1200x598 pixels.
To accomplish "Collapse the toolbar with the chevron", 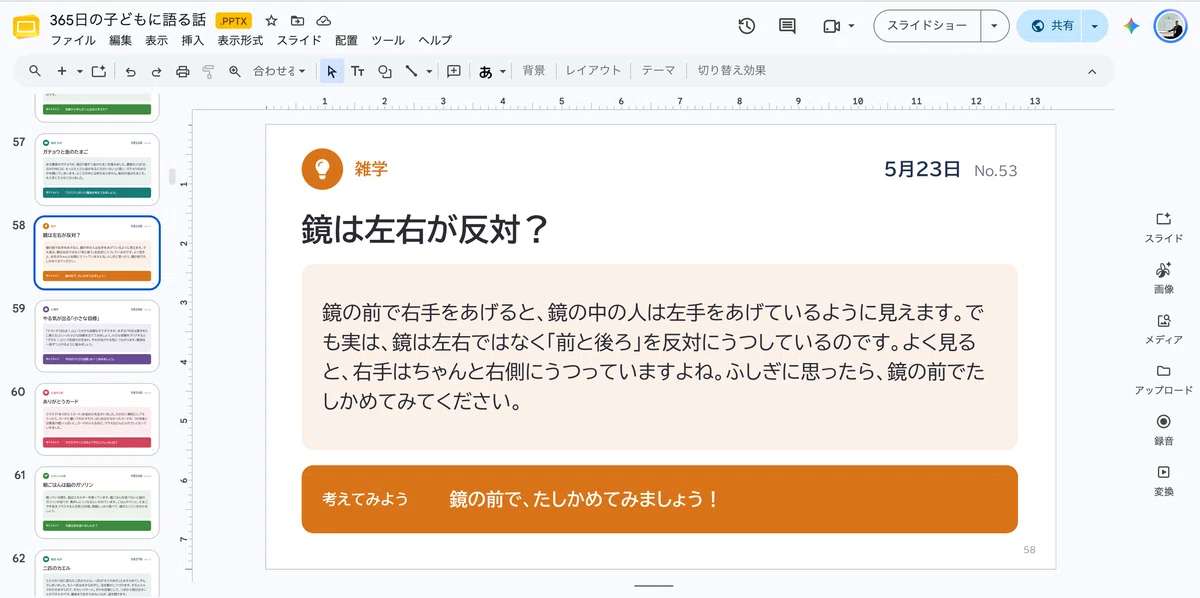I will (x=1092, y=71).
